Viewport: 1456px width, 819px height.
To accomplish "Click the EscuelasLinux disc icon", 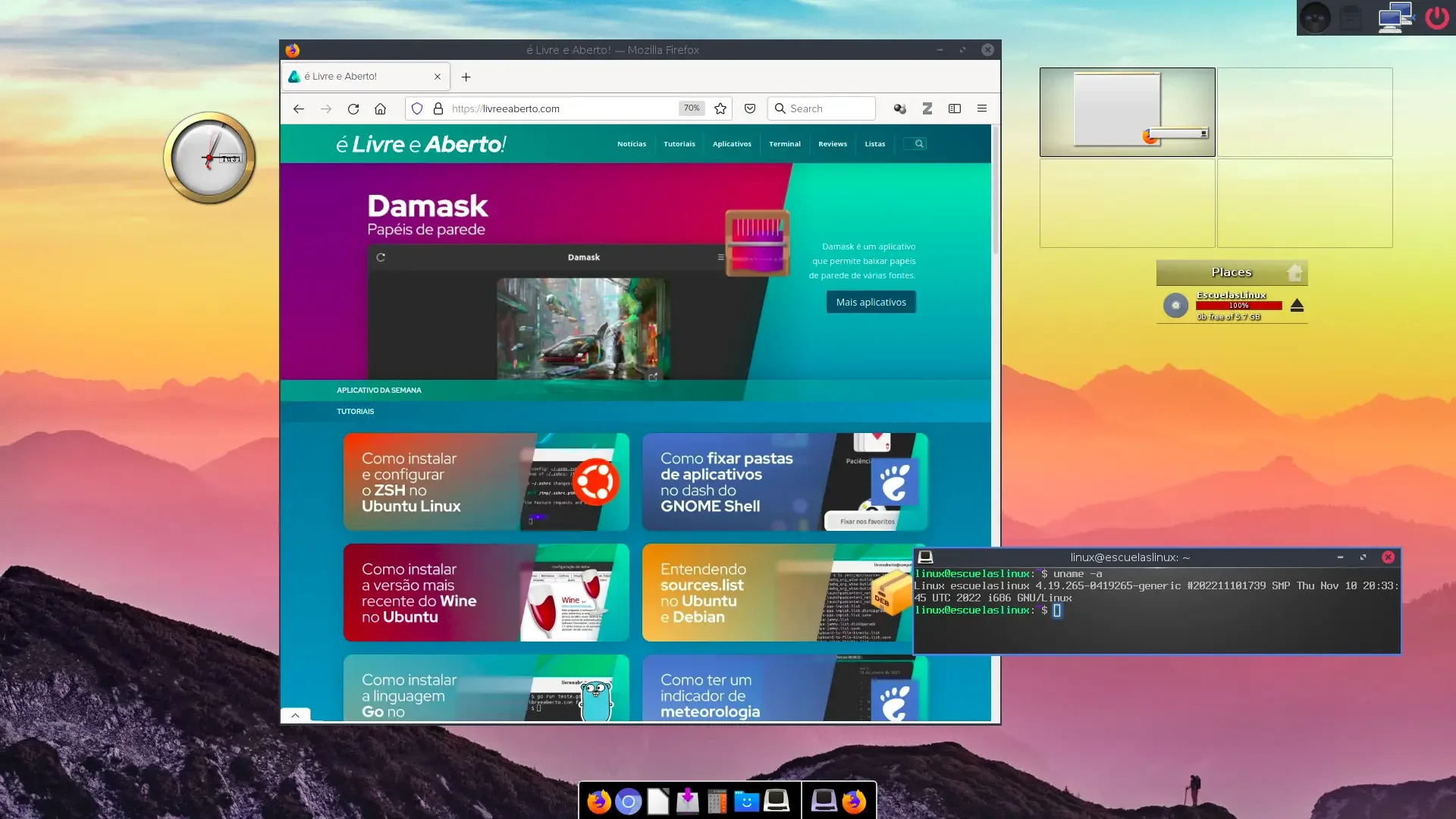I will 1175,306.
